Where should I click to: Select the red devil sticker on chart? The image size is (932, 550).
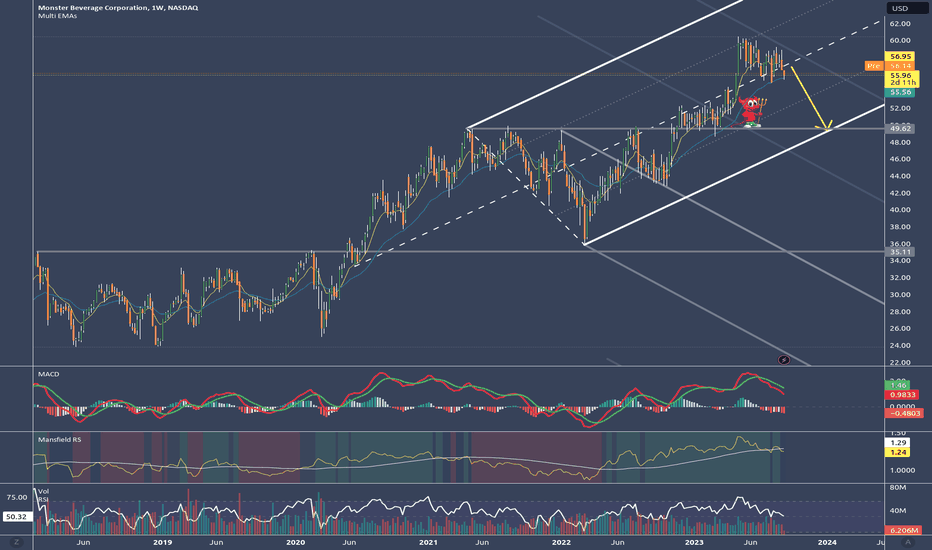pos(751,112)
